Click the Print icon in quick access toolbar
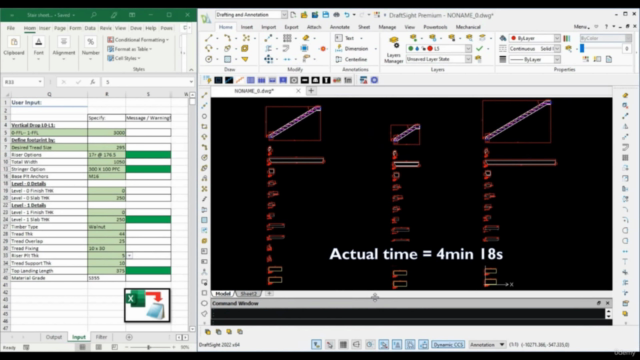The width and height of the screenshot is (640, 360). (x=336, y=15)
